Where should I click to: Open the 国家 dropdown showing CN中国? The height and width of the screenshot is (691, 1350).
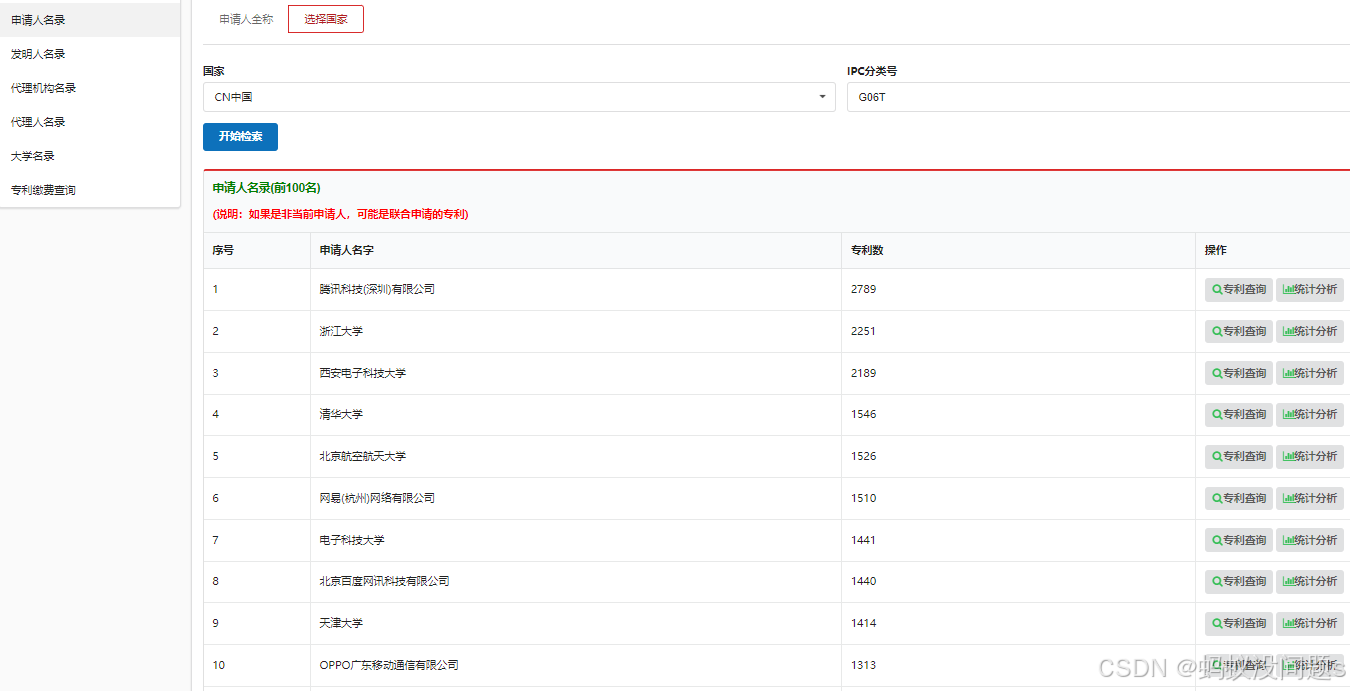pos(519,97)
